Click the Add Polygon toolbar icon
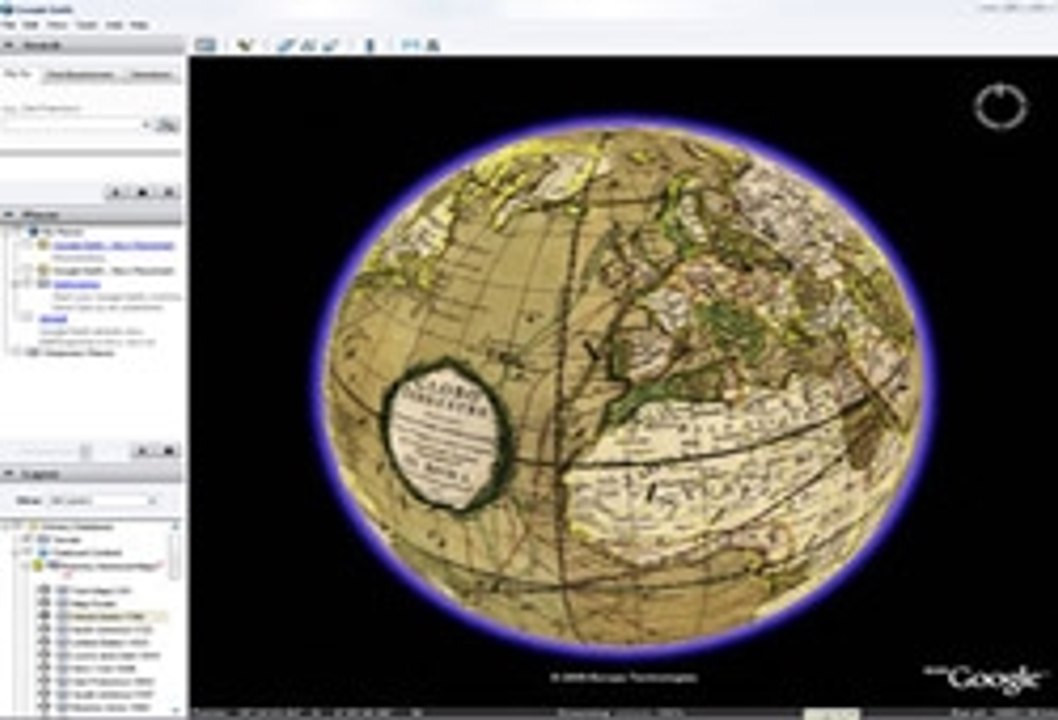 pos(286,45)
